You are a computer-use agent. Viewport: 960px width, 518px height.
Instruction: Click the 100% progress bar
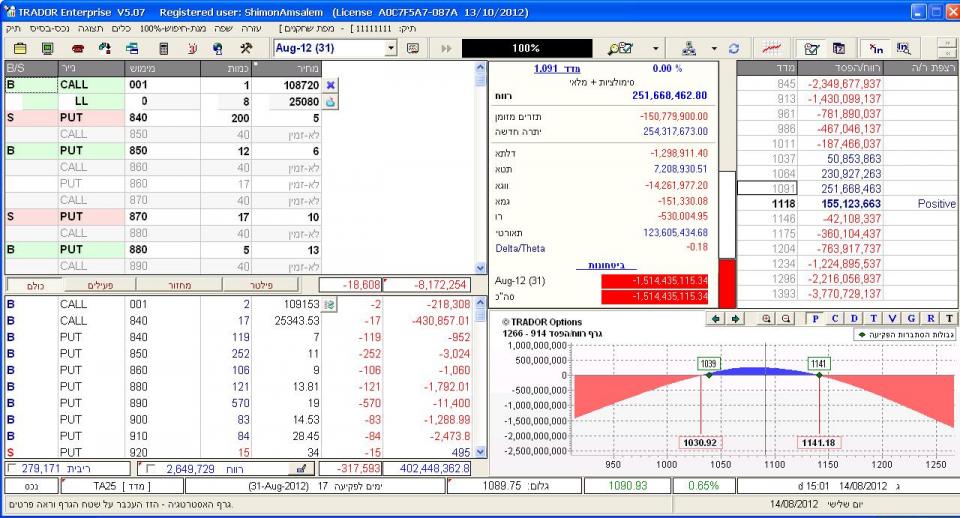click(x=525, y=48)
